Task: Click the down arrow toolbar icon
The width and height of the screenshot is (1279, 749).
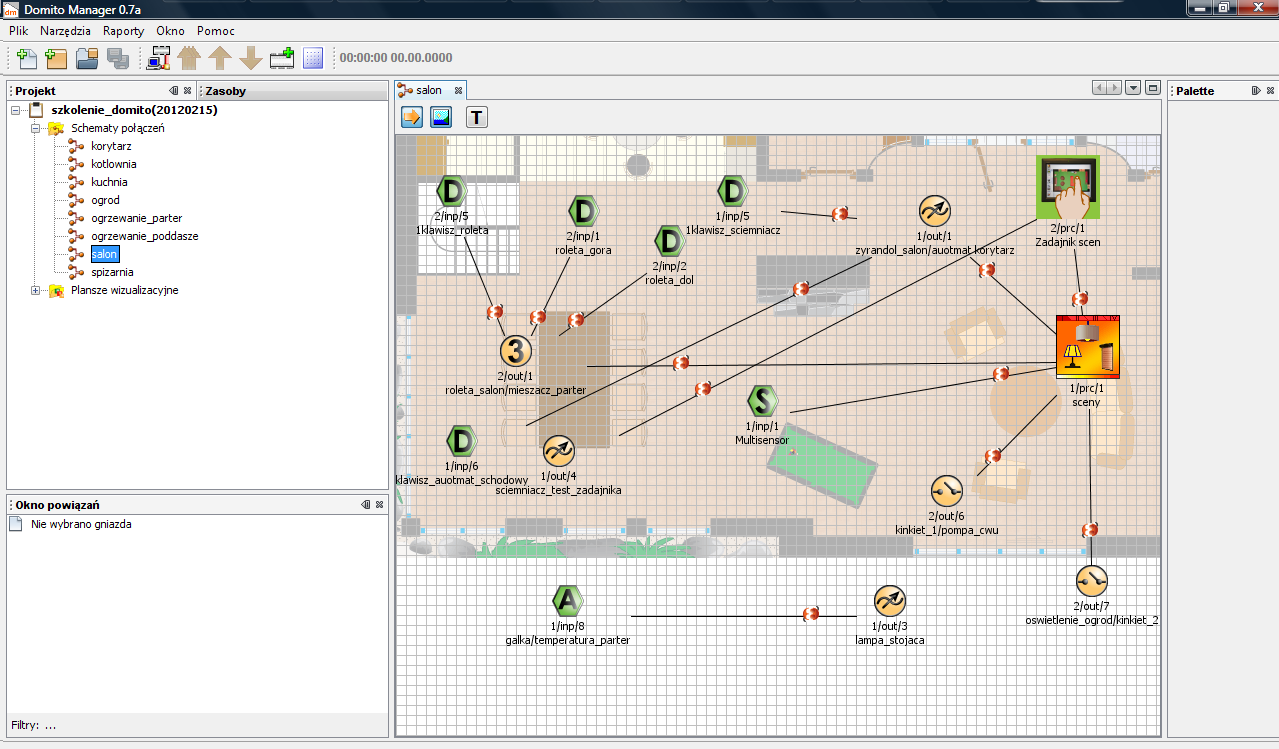Action: pos(251,58)
